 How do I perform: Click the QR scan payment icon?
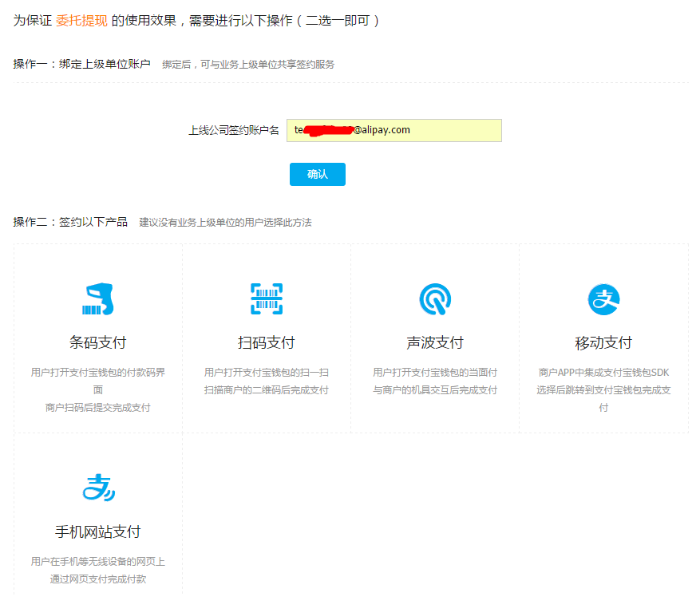point(267,299)
